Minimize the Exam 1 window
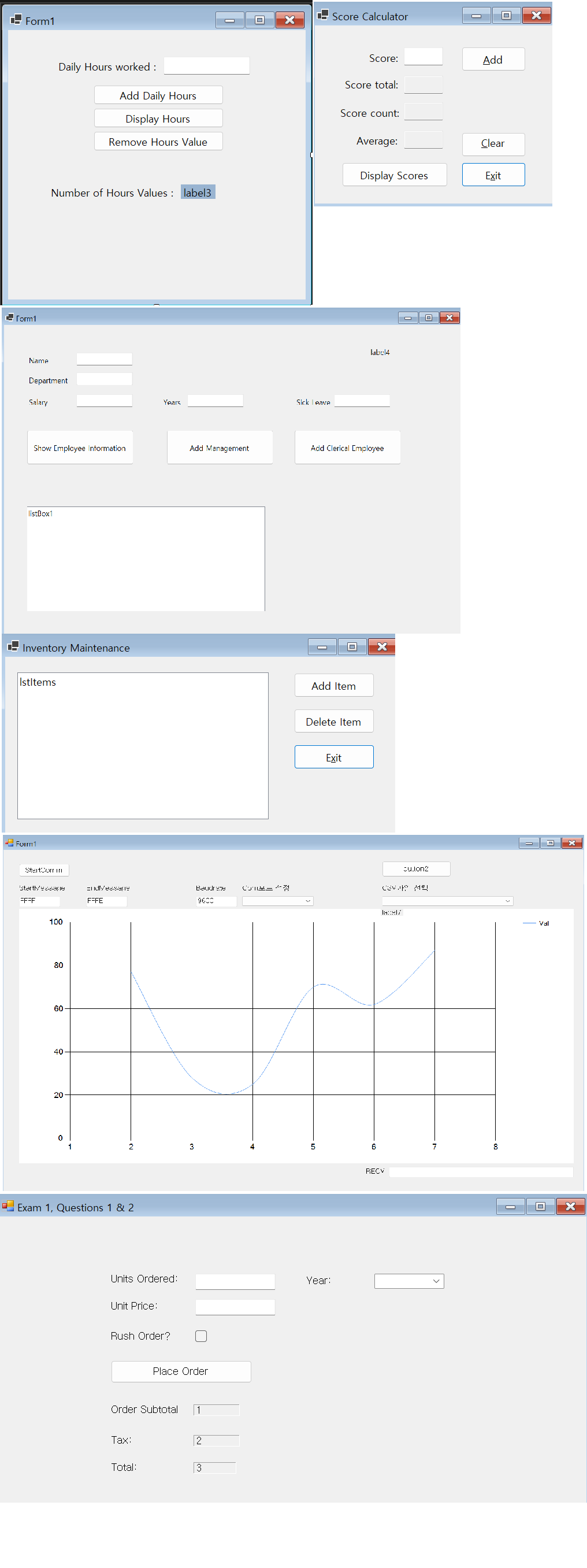The image size is (587, 1568). coord(510,1207)
